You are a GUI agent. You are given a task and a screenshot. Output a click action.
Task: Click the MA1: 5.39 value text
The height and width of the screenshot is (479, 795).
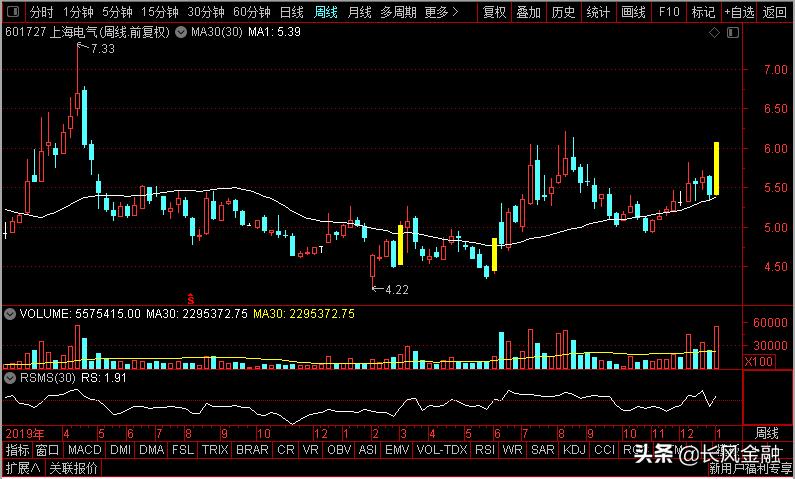(x=274, y=32)
